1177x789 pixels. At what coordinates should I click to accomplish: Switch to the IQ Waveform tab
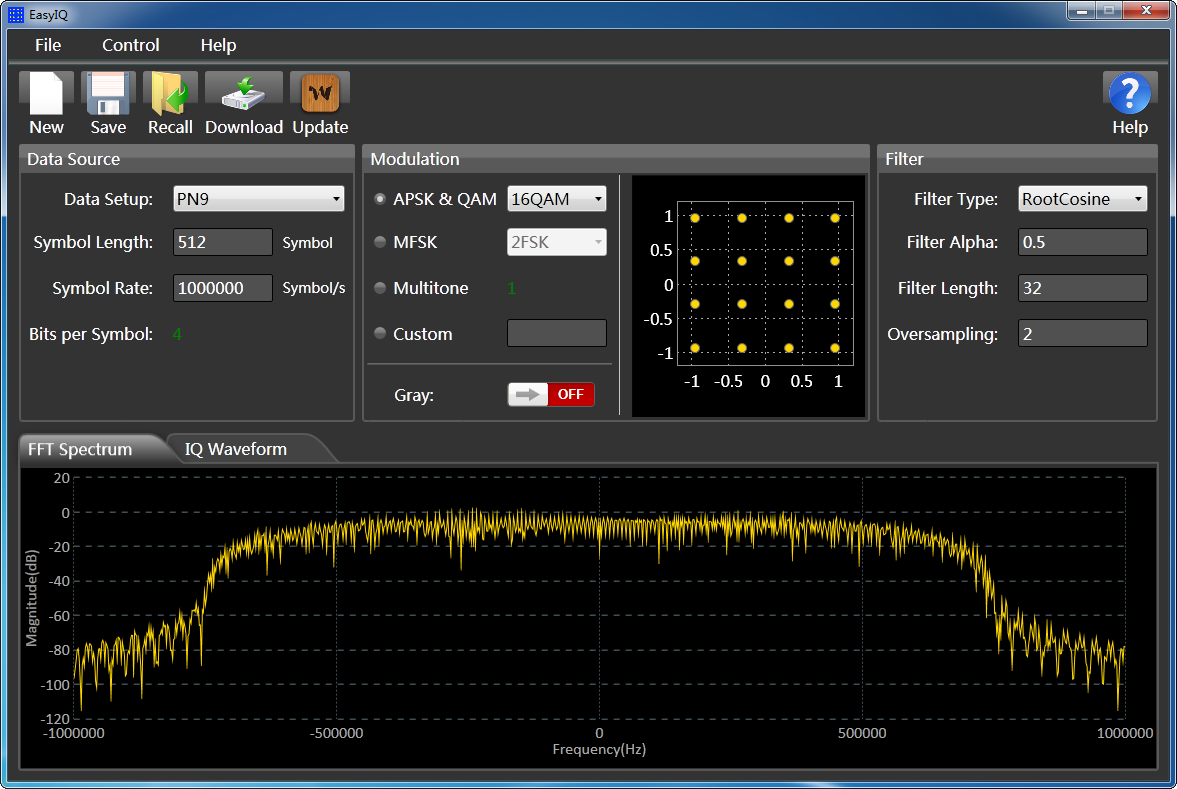pyautogui.click(x=236, y=449)
